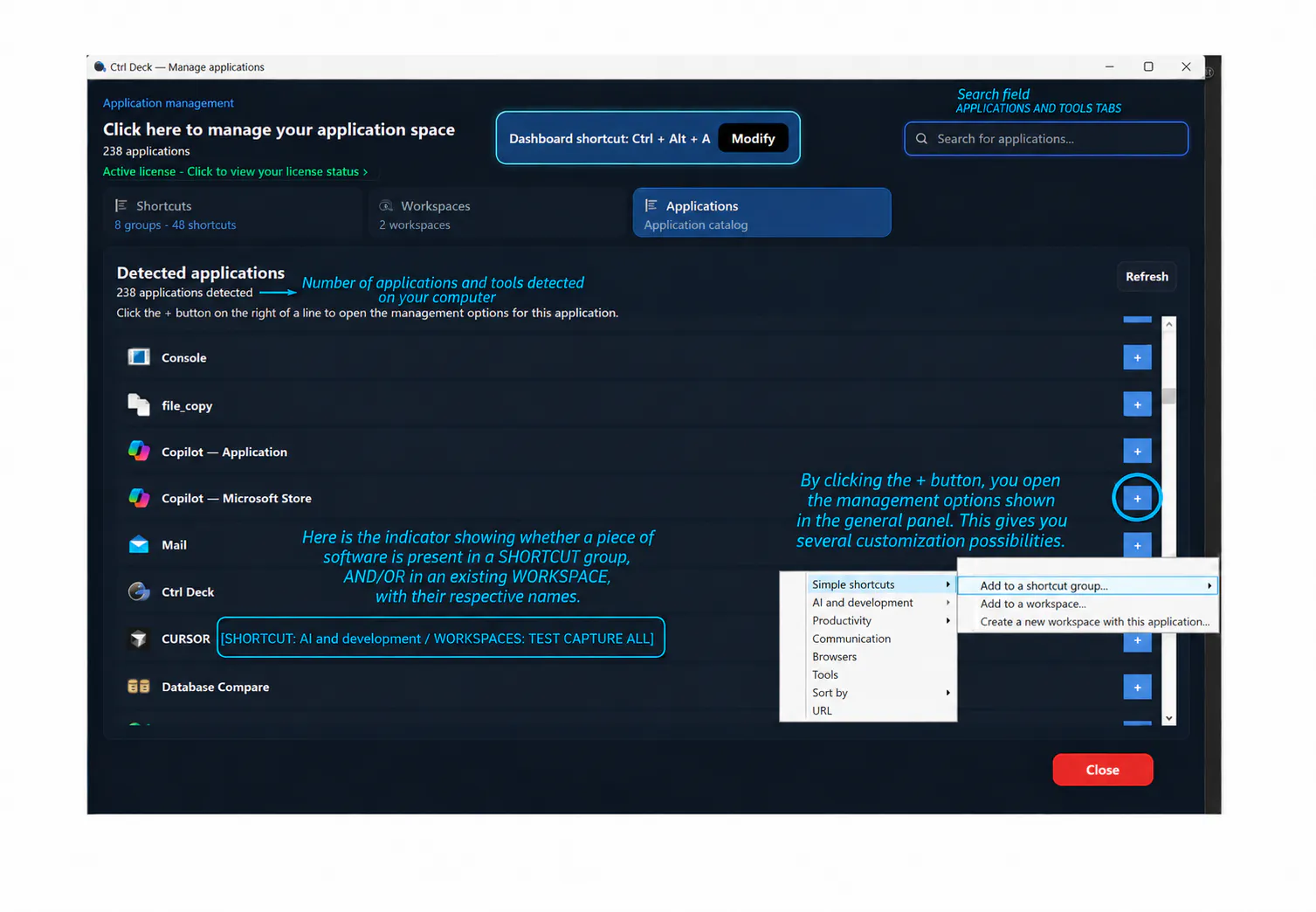Select the Applications catalog tab
The width and height of the screenshot is (1316, 912).
click(x=761, y=212)
